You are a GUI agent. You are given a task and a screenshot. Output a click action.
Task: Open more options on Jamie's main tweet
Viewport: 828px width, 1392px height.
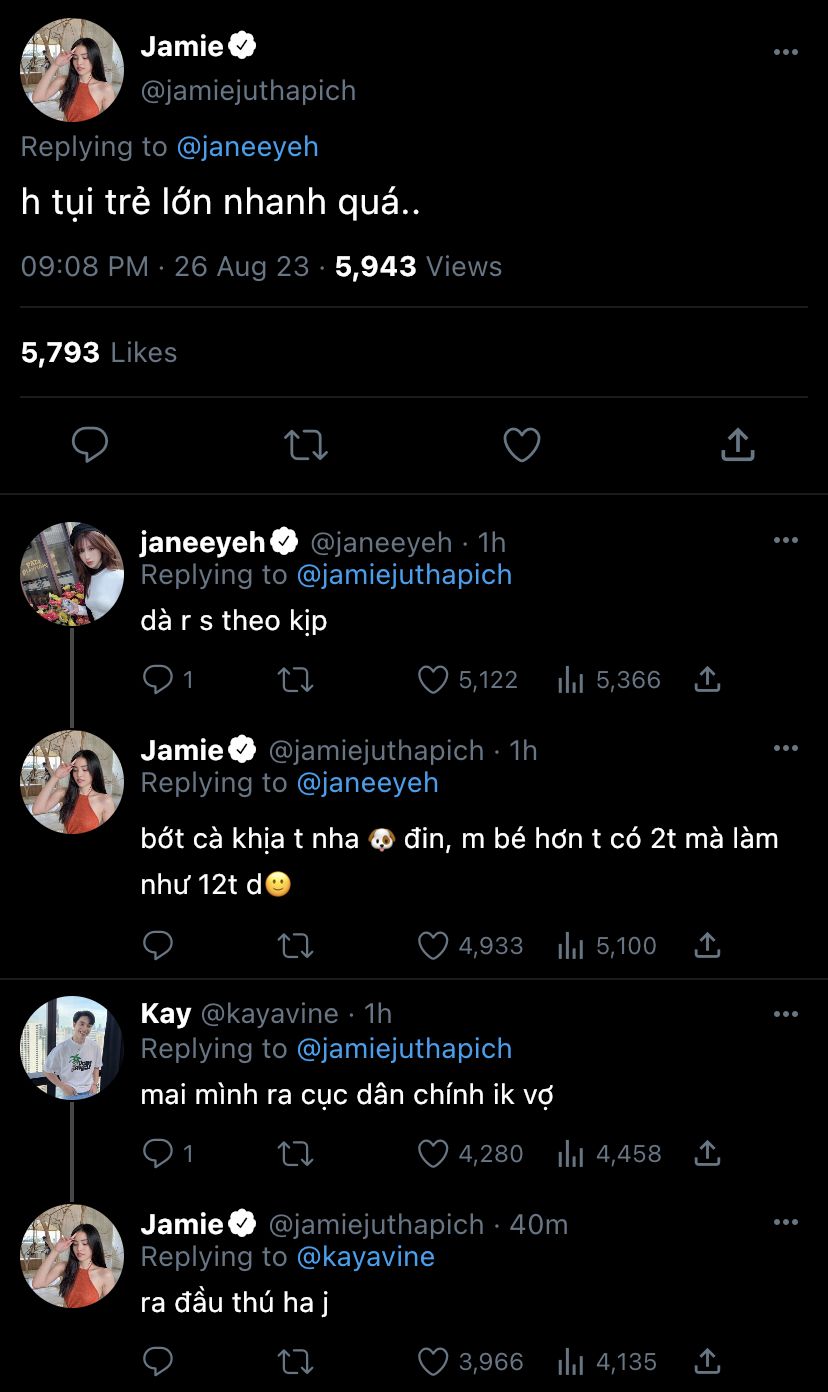(786, 52)
